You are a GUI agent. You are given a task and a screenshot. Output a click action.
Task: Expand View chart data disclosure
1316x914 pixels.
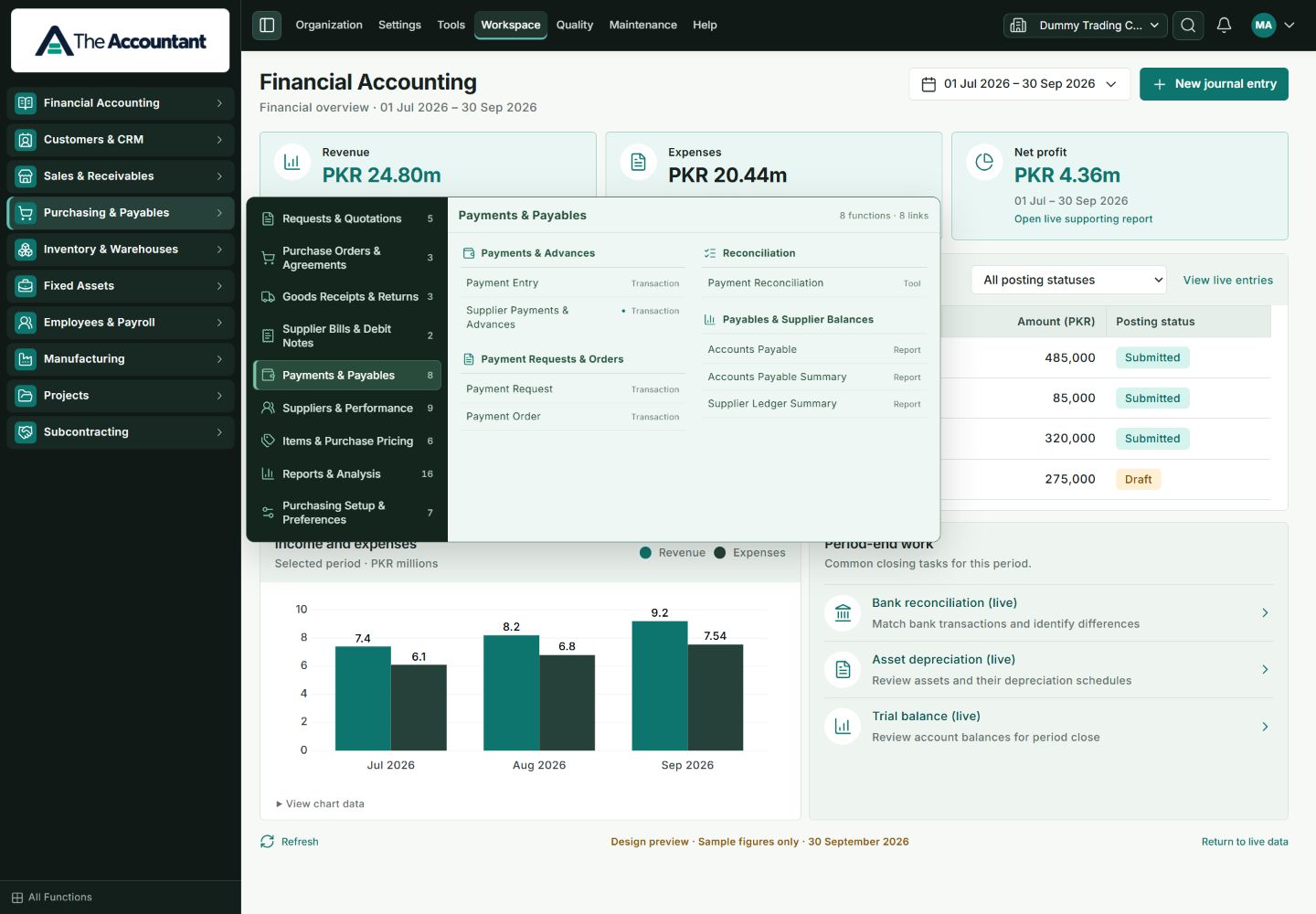321,804
